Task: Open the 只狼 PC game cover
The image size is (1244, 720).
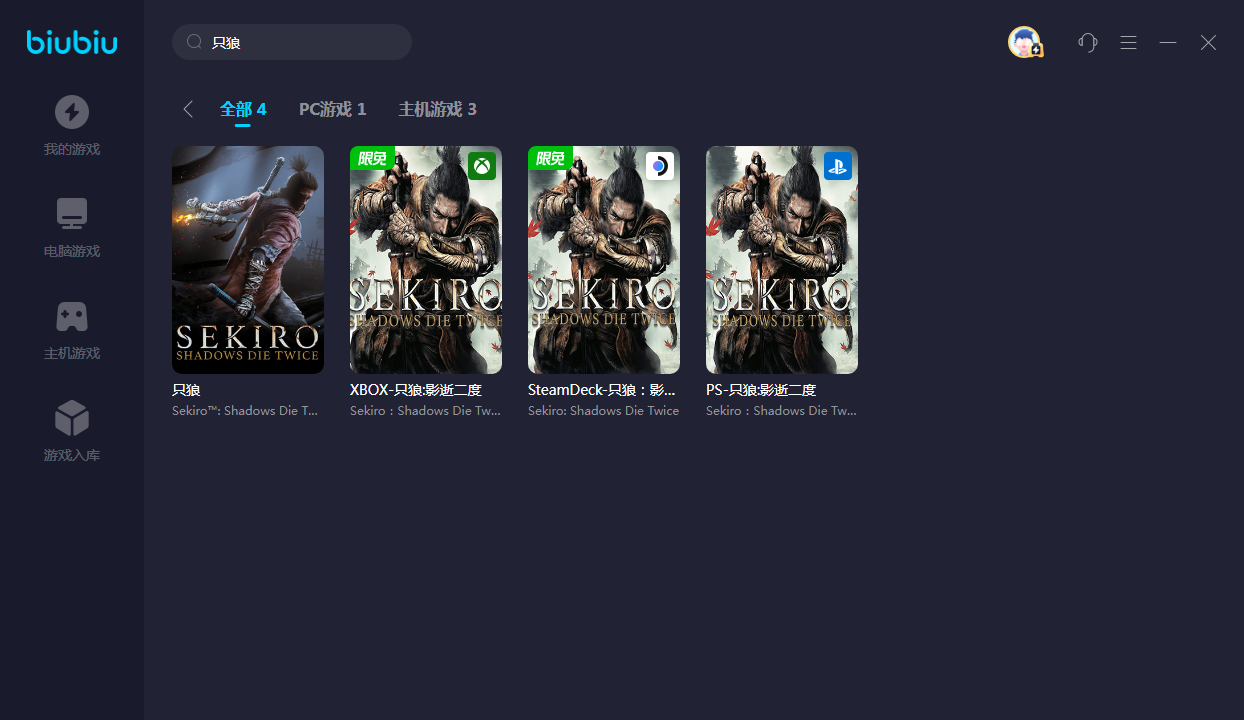Action: [248, 260]
